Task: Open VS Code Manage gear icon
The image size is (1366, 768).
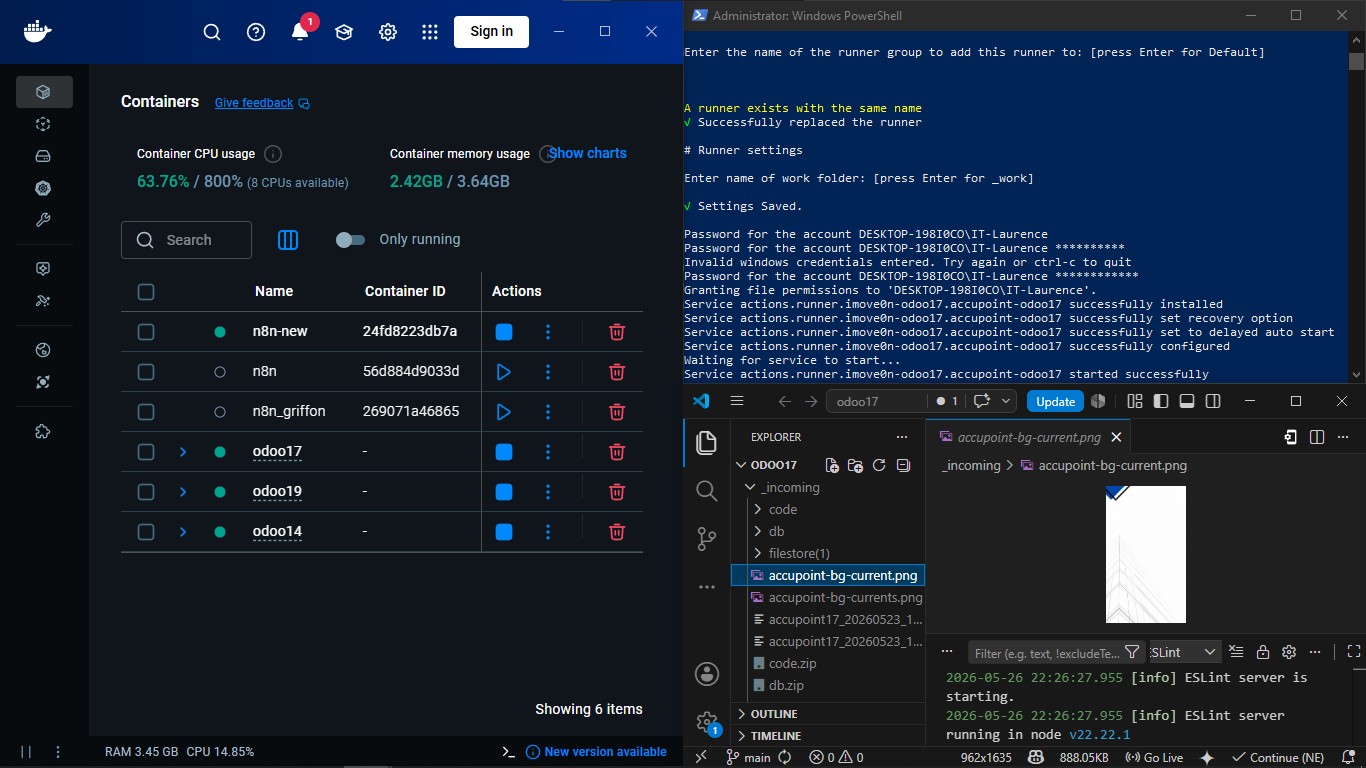Action: tap(707, 721)
